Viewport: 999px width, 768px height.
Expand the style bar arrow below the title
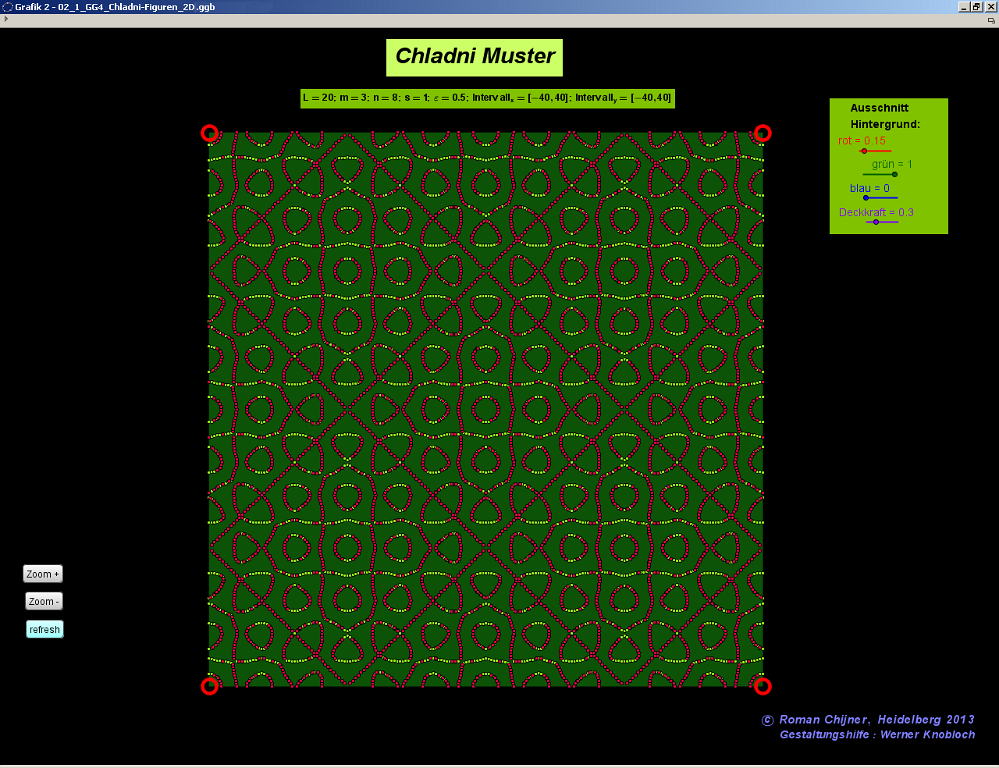pos(7,19)
